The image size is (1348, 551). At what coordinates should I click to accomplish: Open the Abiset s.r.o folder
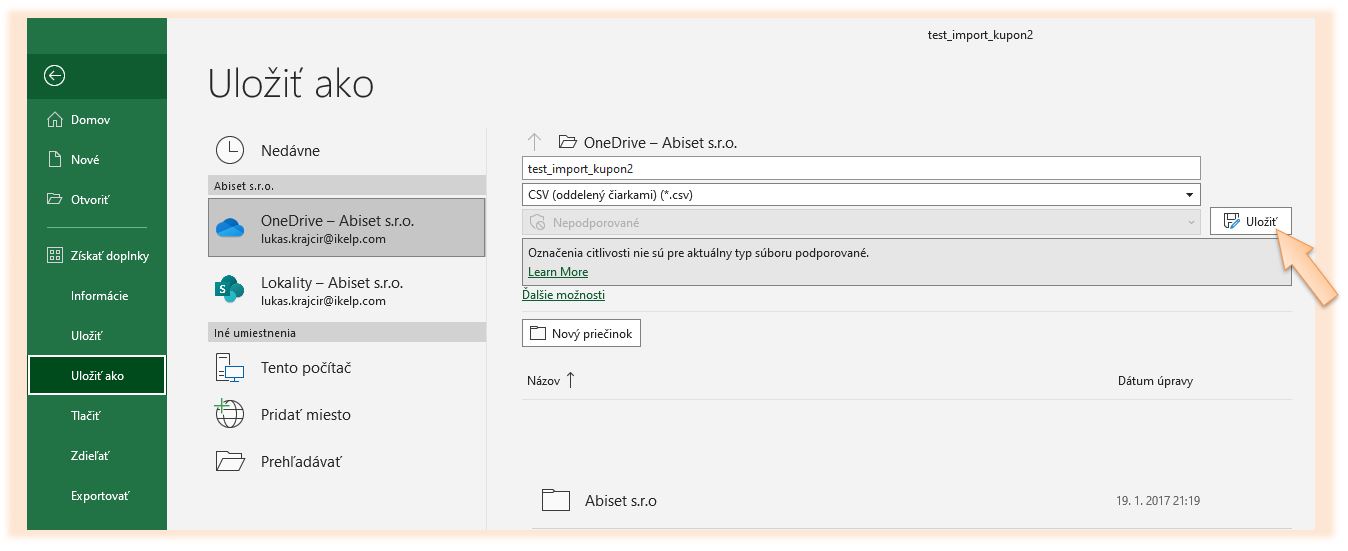(620, 500)
